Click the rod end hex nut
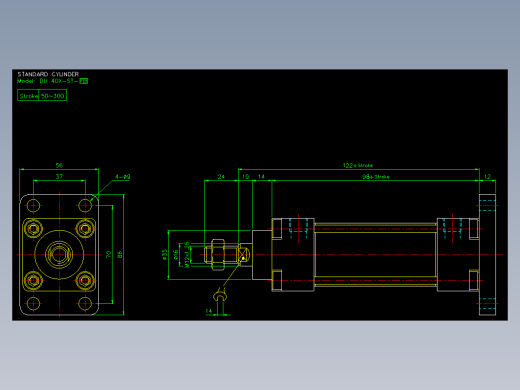 [218, 255]
